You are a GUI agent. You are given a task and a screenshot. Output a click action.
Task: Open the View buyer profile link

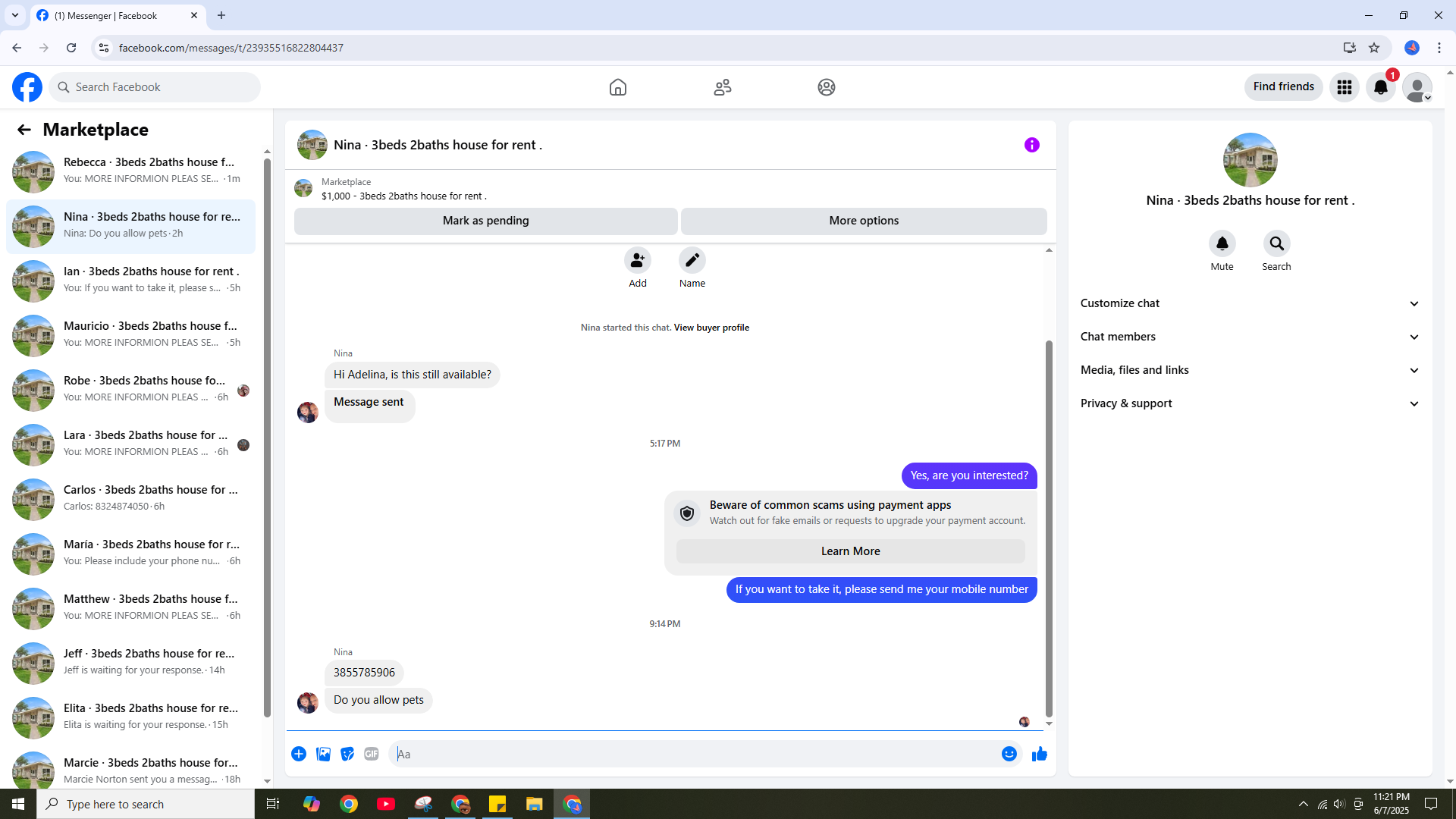tap(711, 328)
